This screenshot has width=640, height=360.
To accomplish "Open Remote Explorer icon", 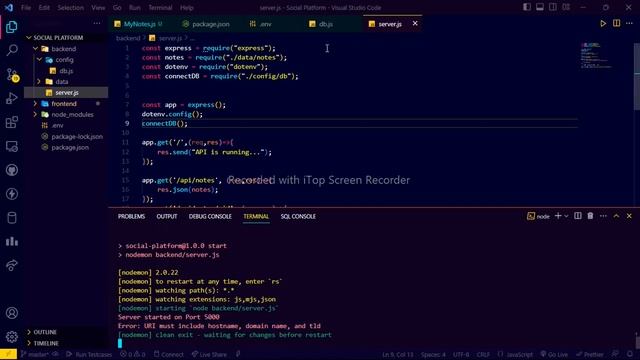I will tap(12, 146).
